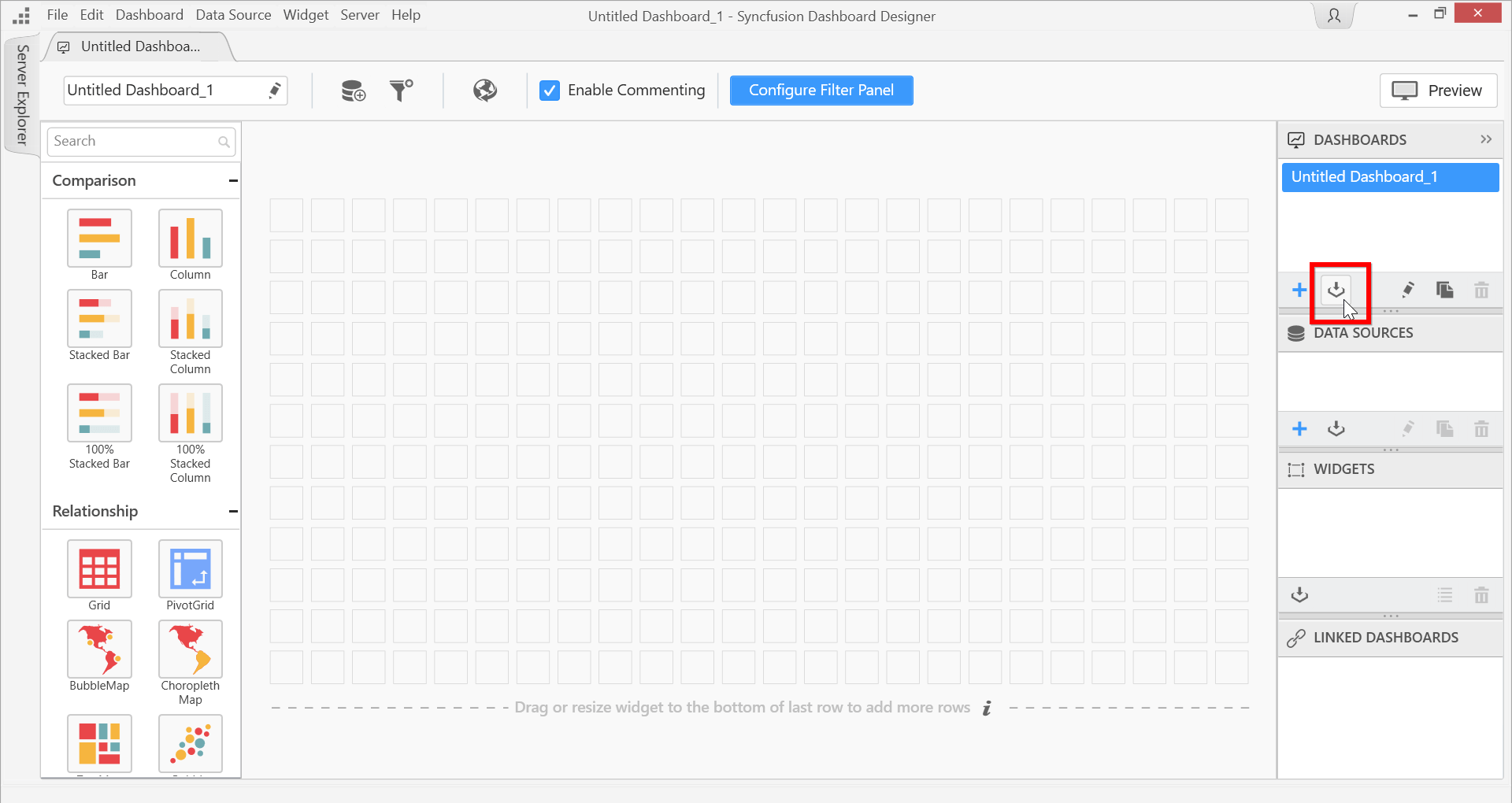Click the Configure Filter Panel button
1512x803 pixels.
[x=821, y=91]
